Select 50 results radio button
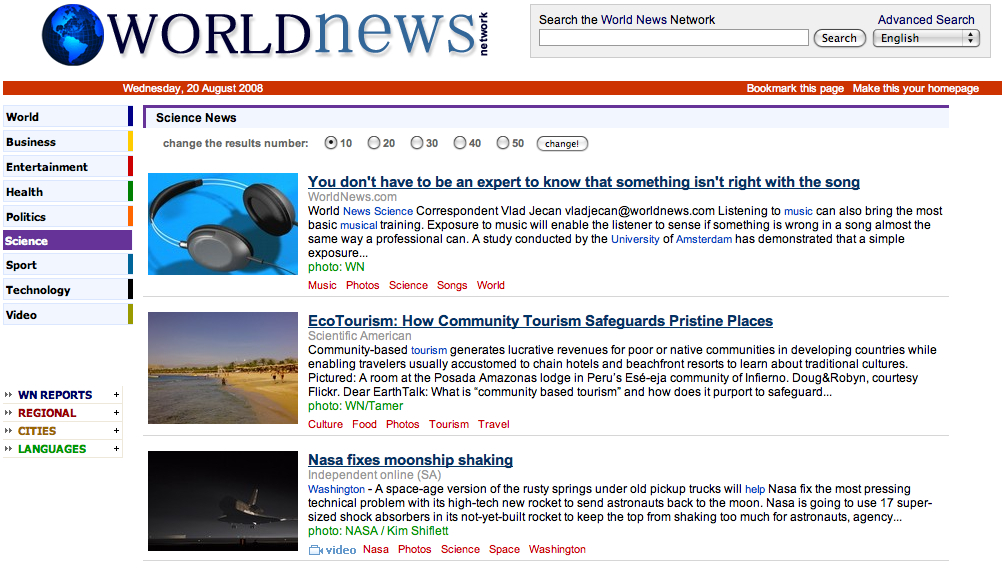 click(503, 143)
